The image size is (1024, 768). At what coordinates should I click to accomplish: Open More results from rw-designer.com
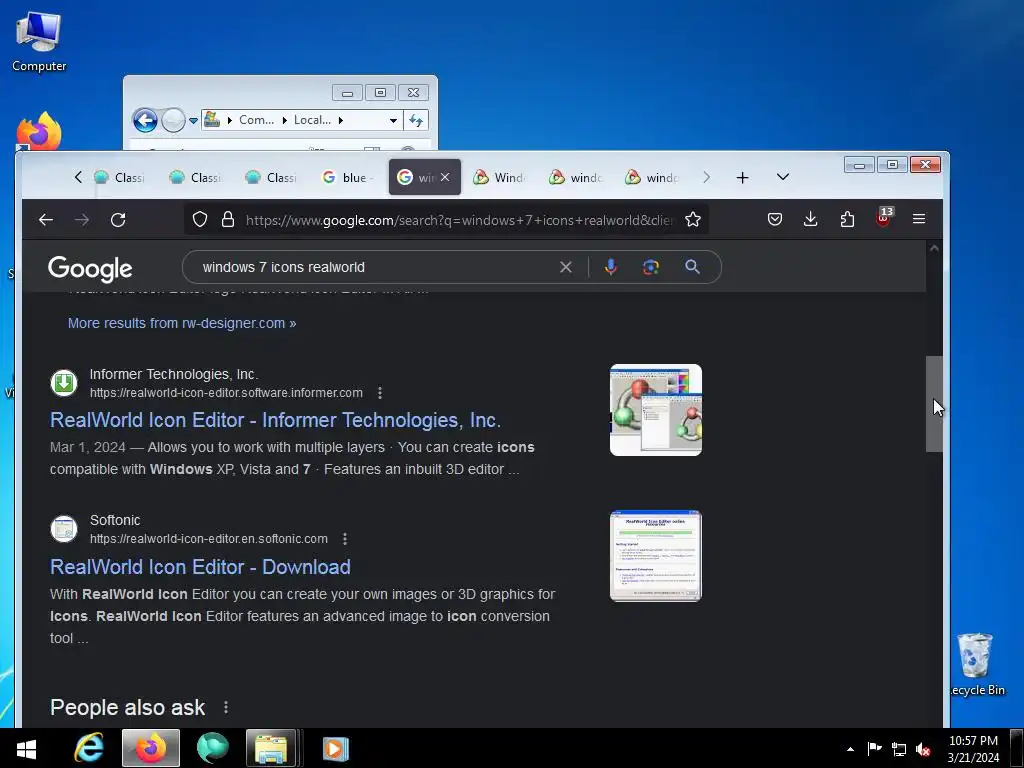[182, 323]
